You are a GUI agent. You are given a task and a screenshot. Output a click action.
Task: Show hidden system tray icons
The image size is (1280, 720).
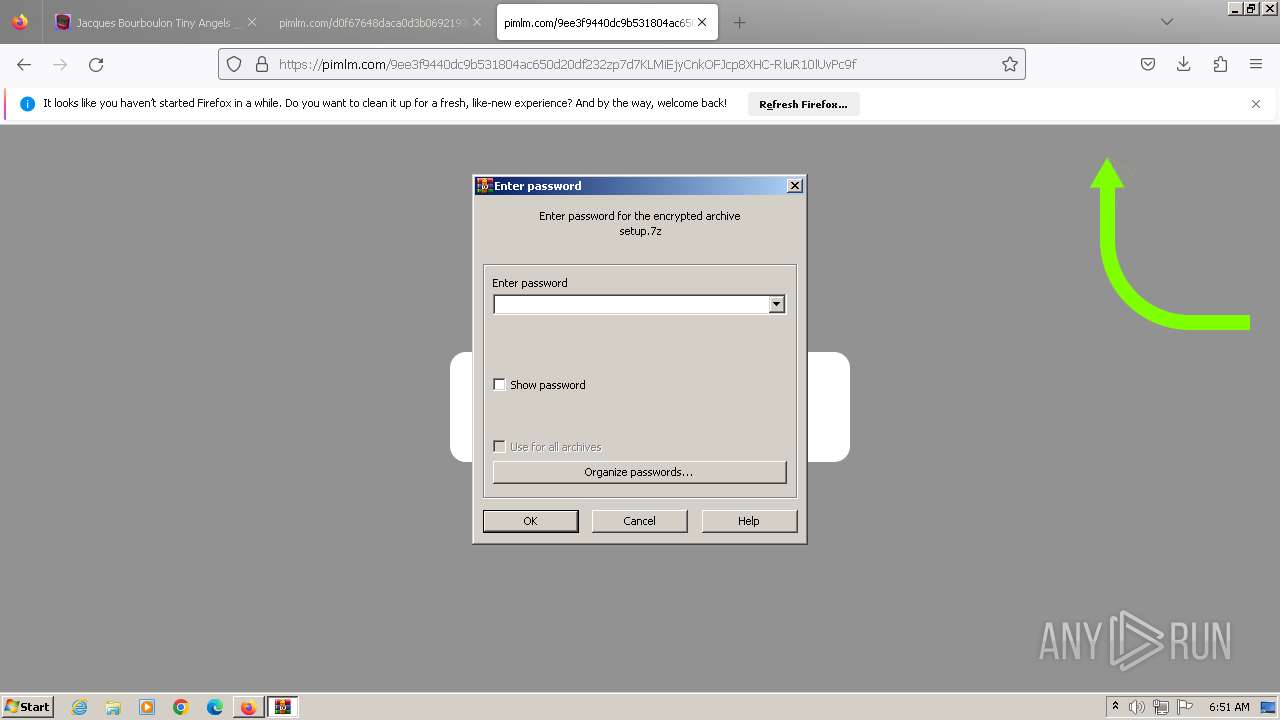[1115, 707]
